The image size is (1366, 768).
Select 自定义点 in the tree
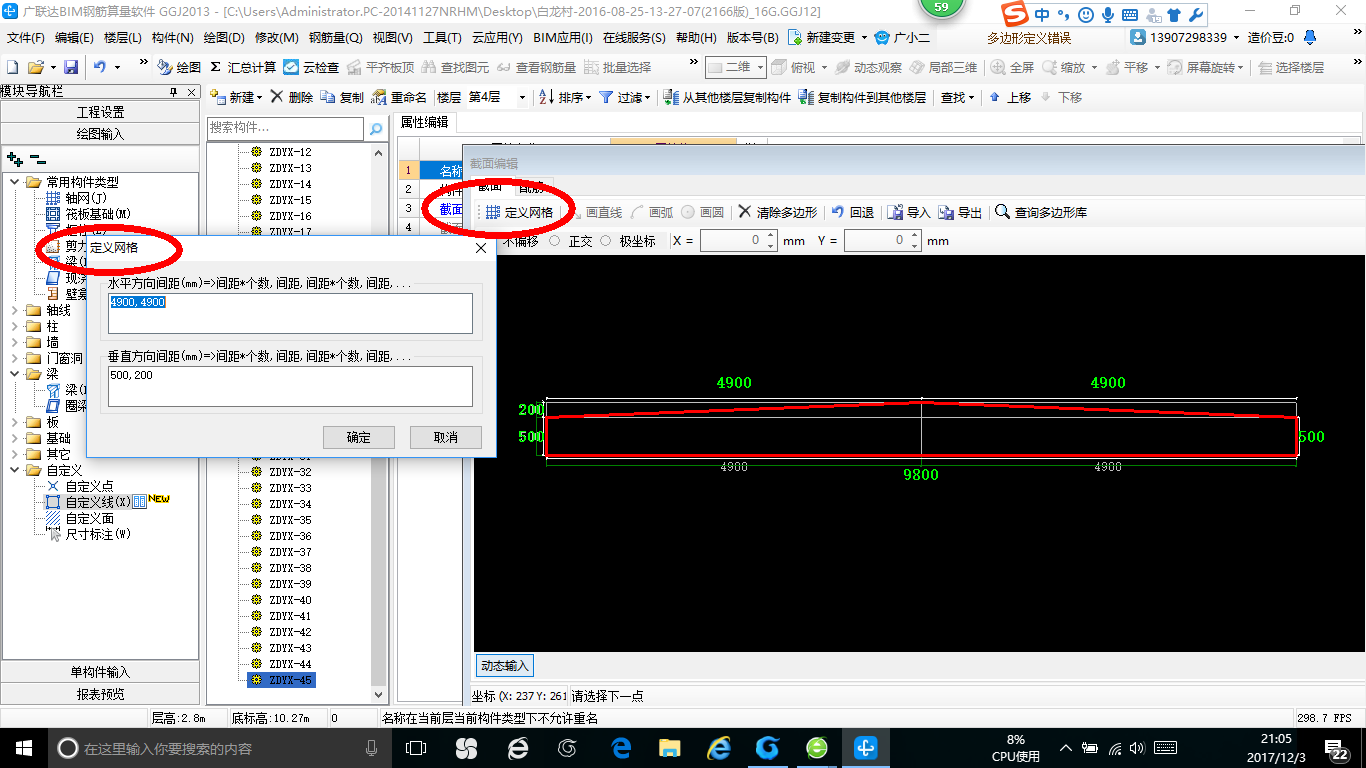click(x=90, y=486)
